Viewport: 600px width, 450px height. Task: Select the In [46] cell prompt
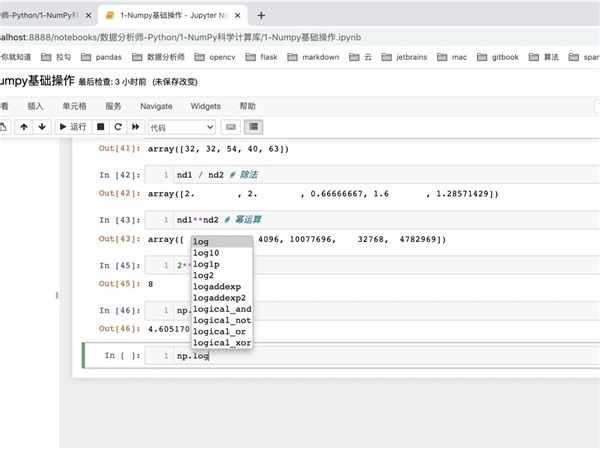[120, 310]
